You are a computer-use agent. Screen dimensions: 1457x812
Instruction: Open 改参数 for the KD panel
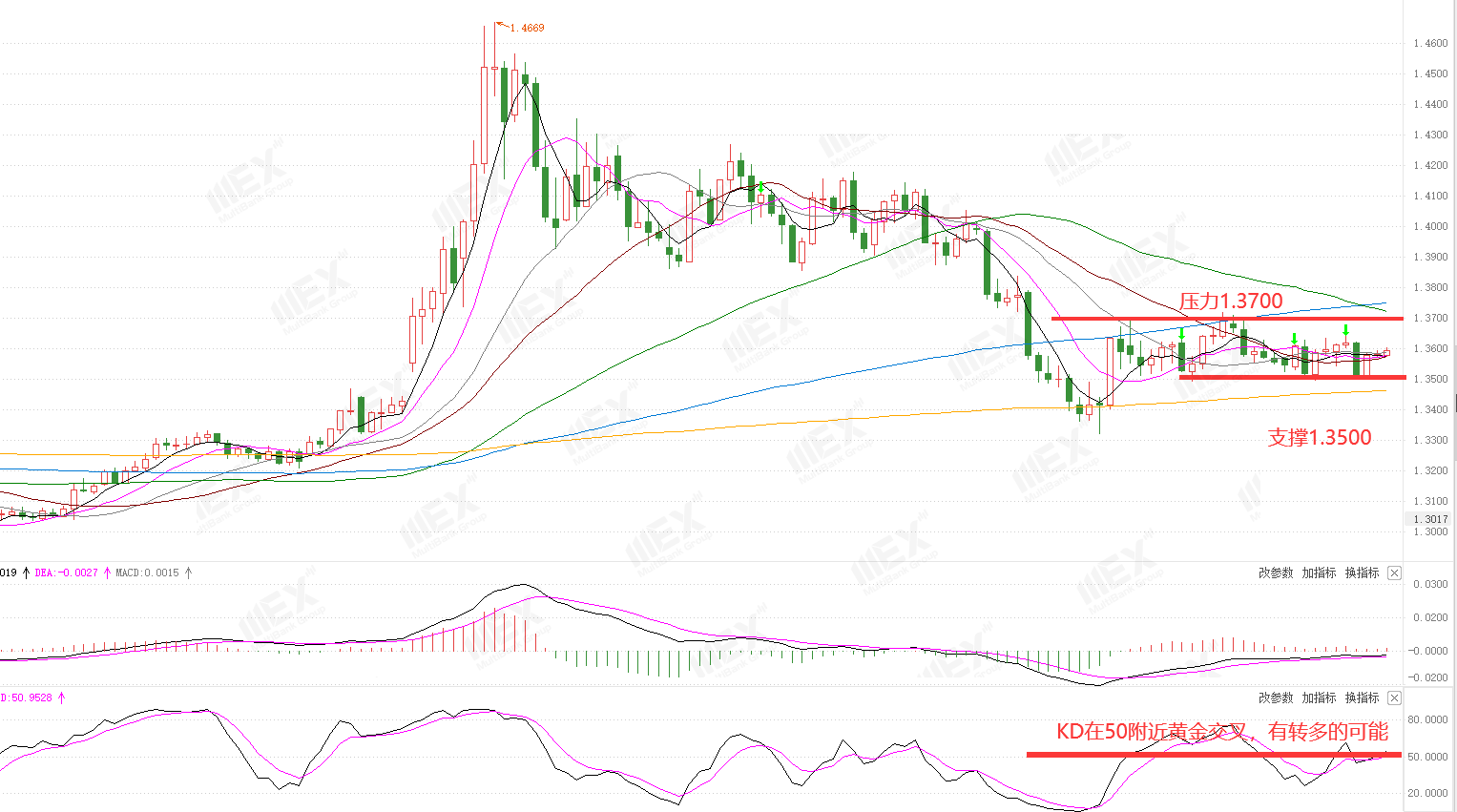pyautogui.click(x=1276, y=698)
